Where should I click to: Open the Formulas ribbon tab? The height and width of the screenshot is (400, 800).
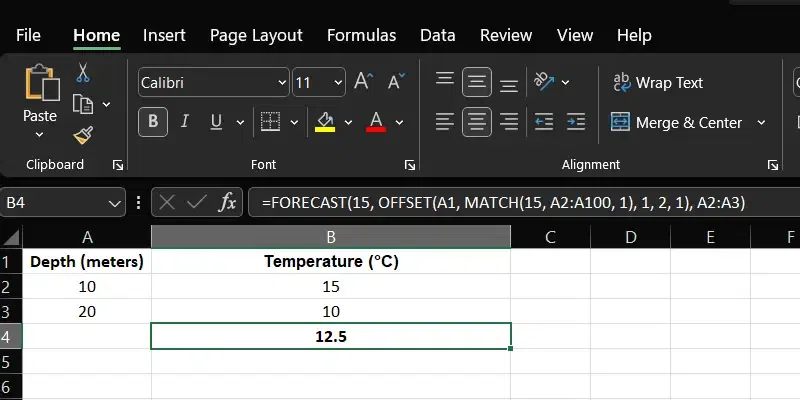pyautogui.click(x=360, y=35)
